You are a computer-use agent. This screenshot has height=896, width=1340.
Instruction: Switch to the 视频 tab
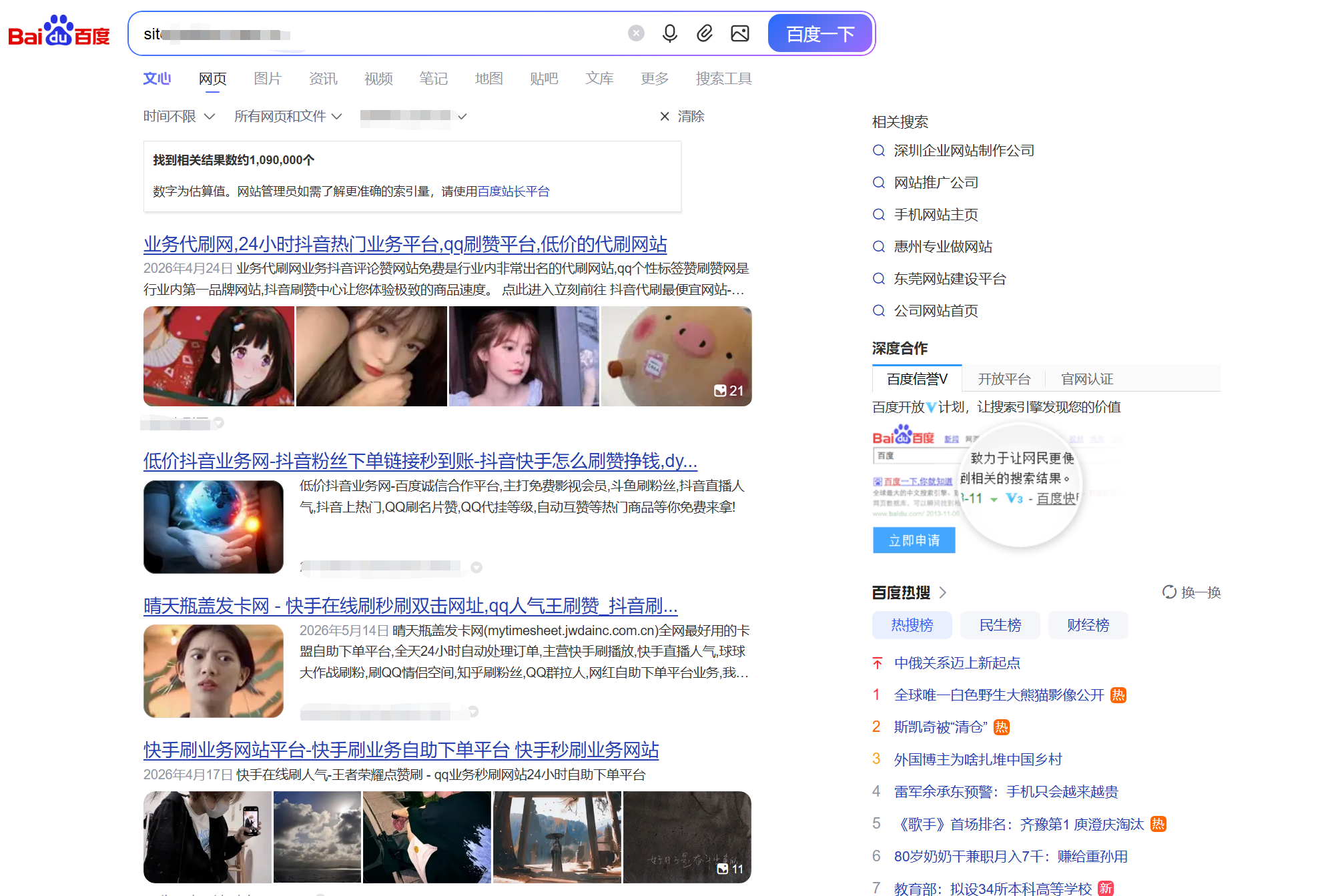tap(378, 79)
